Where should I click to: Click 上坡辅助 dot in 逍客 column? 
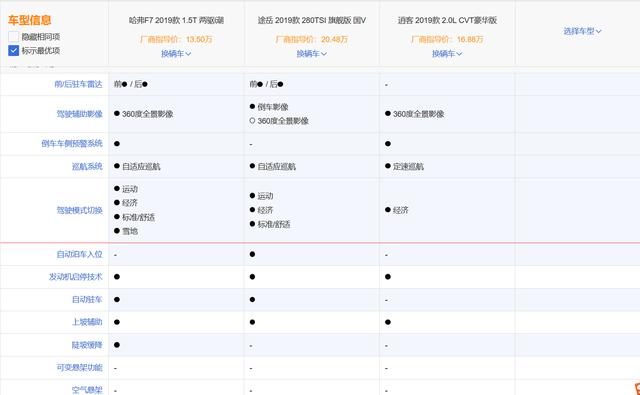tap(388, 322)
